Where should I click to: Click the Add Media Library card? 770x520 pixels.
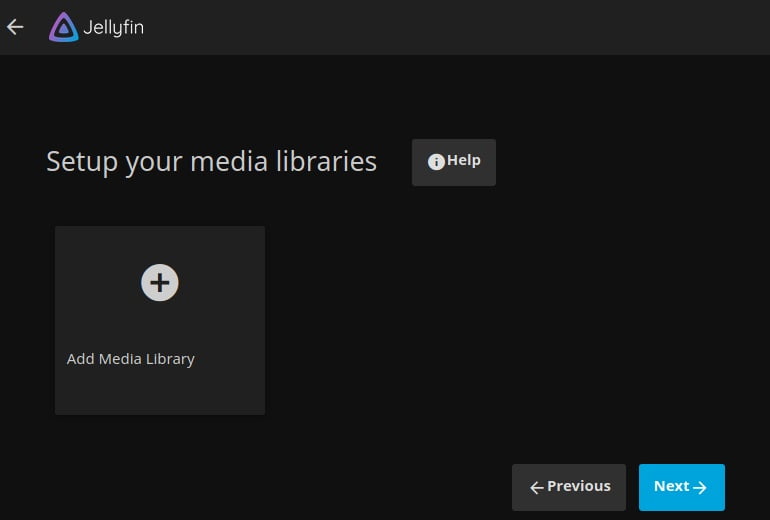[159, 320]
